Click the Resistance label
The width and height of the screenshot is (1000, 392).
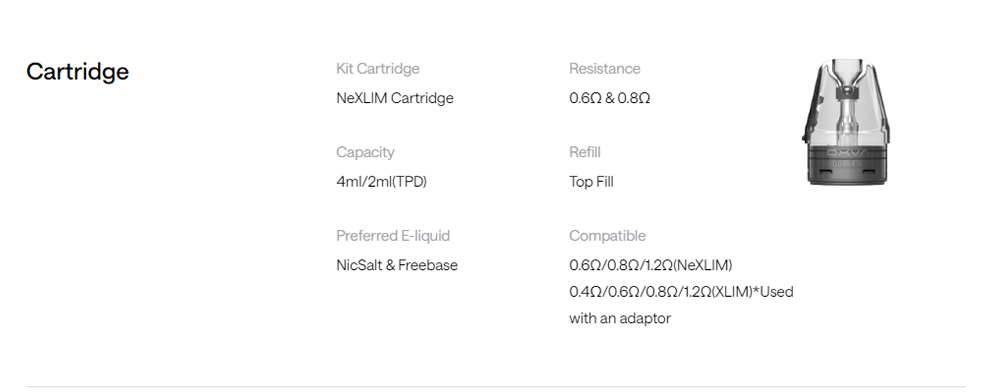pos(605,68)
